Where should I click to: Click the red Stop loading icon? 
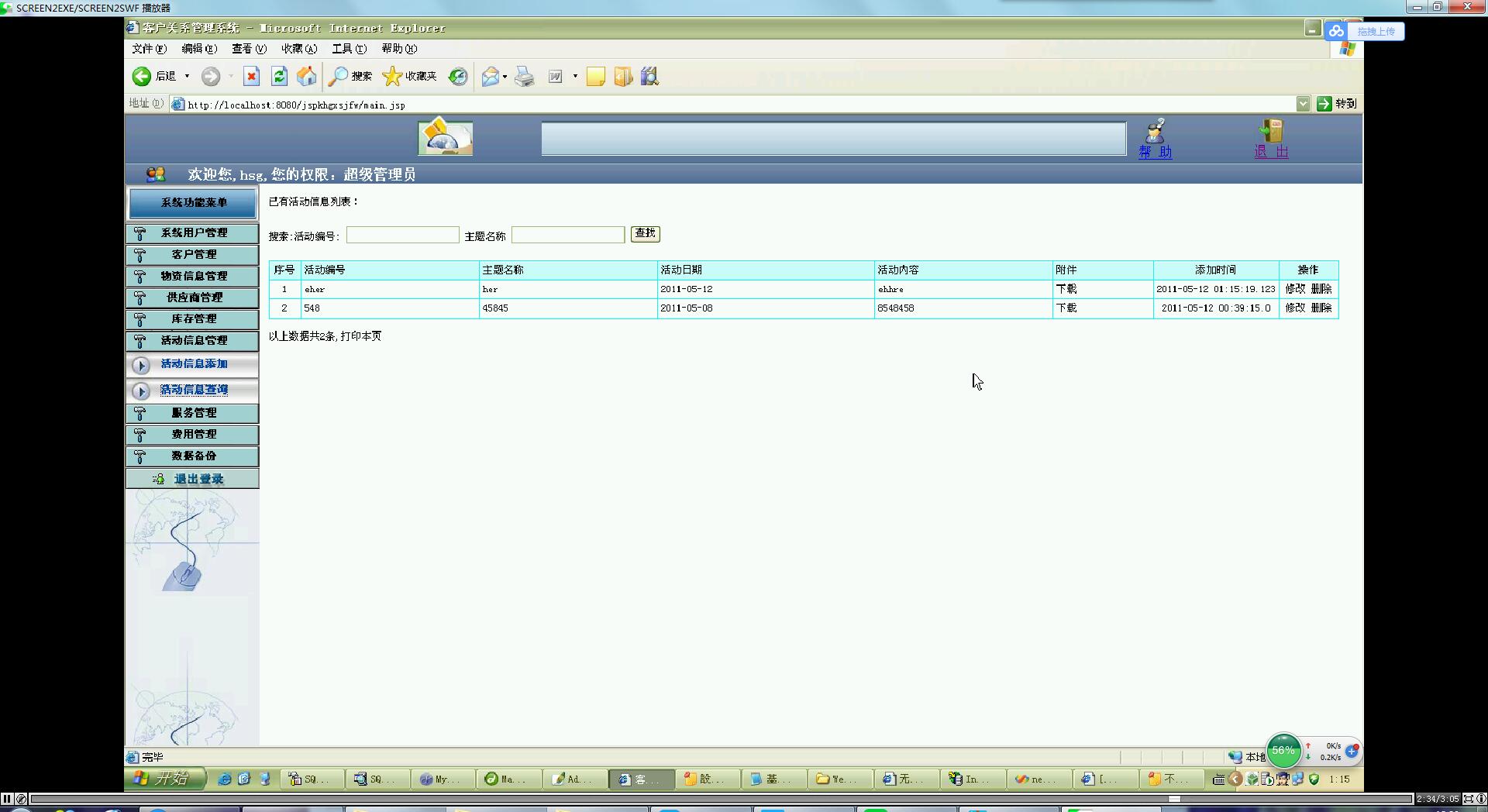pos(251,76)
